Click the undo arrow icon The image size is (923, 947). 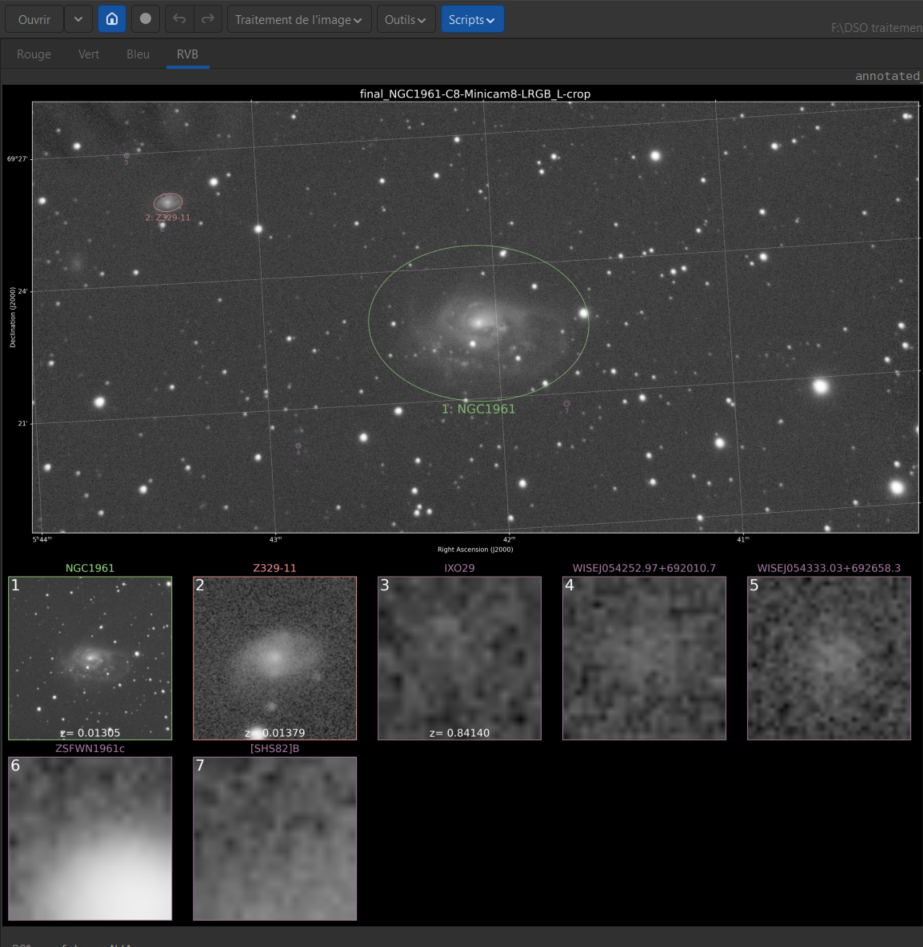click(x=179, y=19)
